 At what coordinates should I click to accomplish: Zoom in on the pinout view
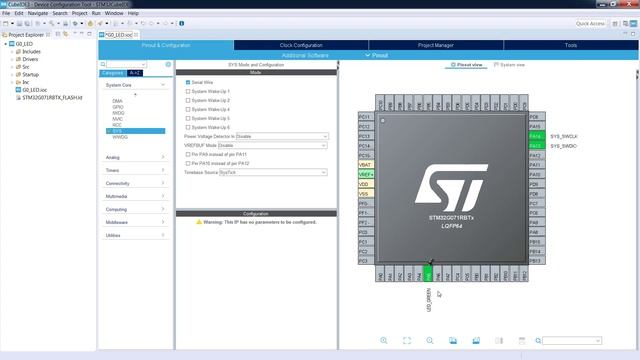[384, 340]
